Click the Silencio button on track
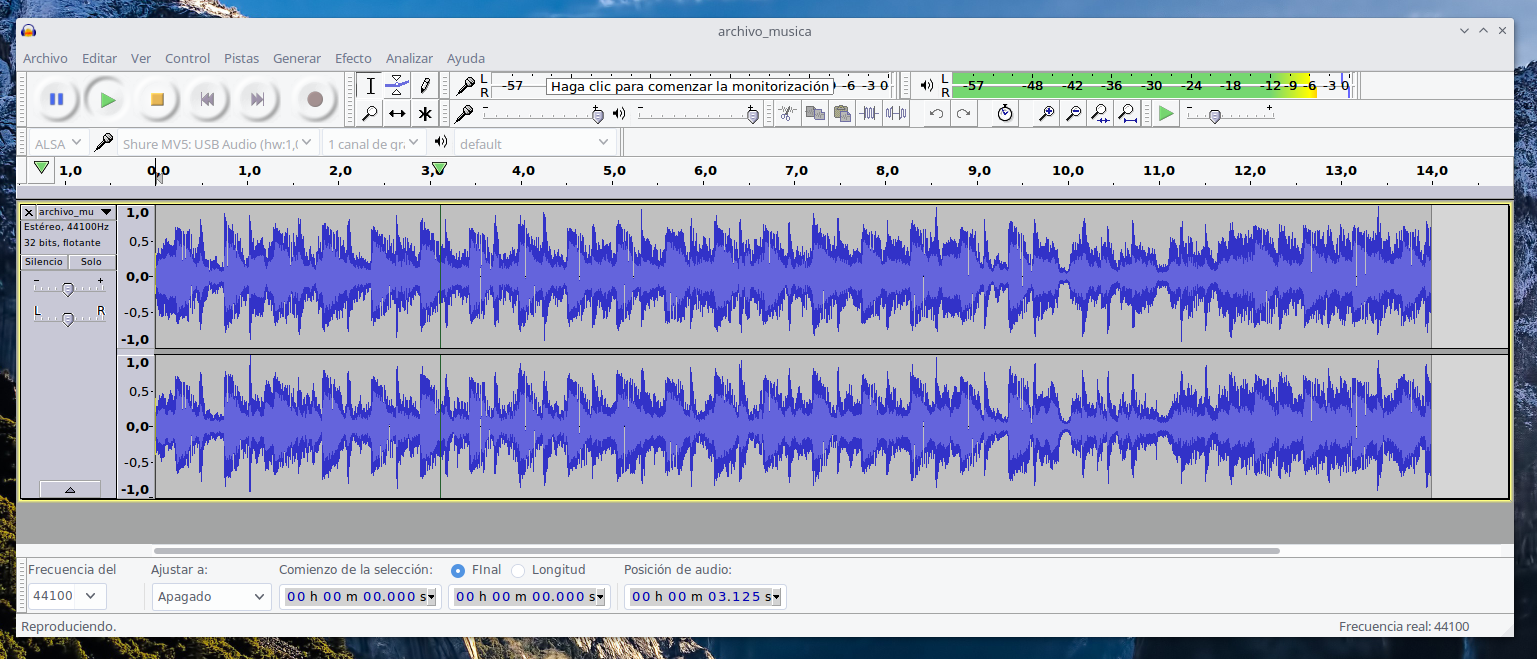Image resolution: width=1537 pixels, height=659 pixels. pos(44,262)
